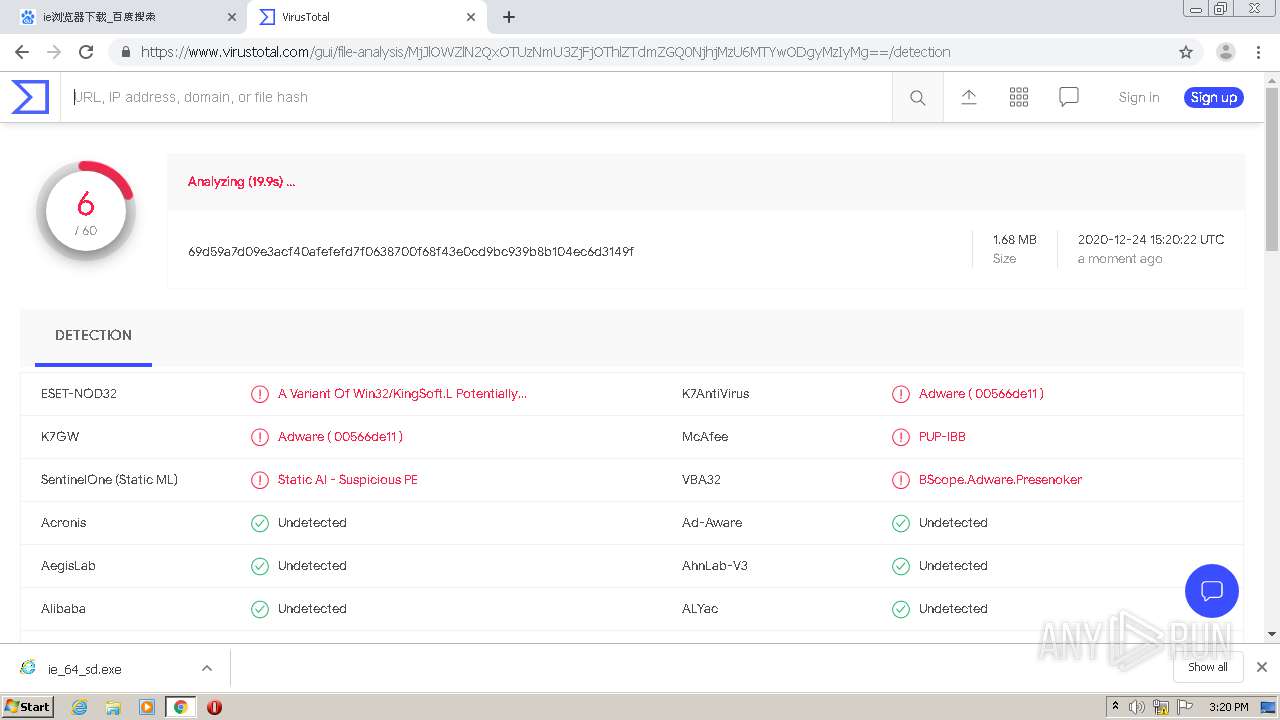Image resolution: width=1280 pixels, height=720 pixels.
Task: Select the VirusTotal browser tab
Action: (366, 17)
